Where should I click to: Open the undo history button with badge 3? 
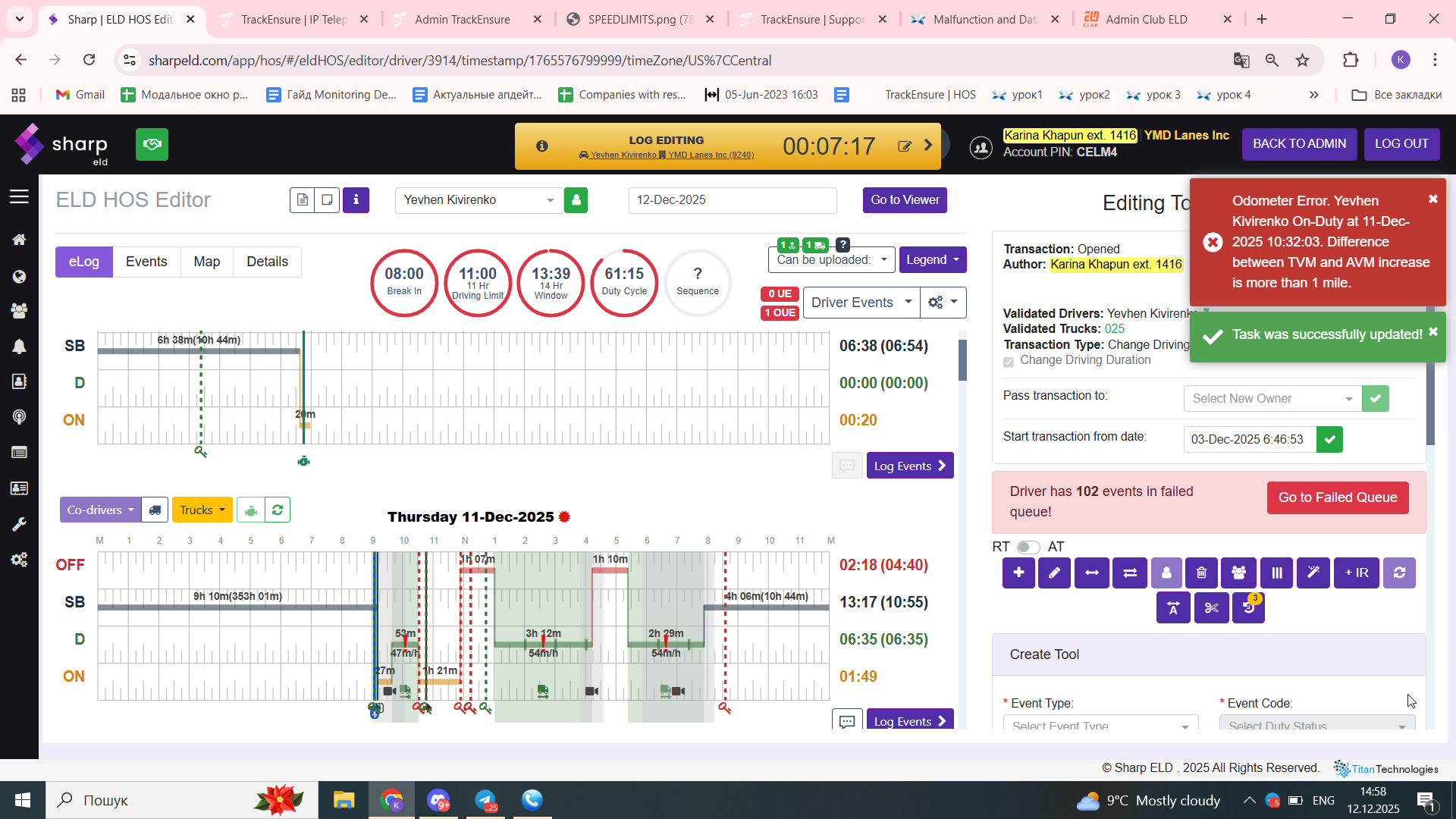1248,608
